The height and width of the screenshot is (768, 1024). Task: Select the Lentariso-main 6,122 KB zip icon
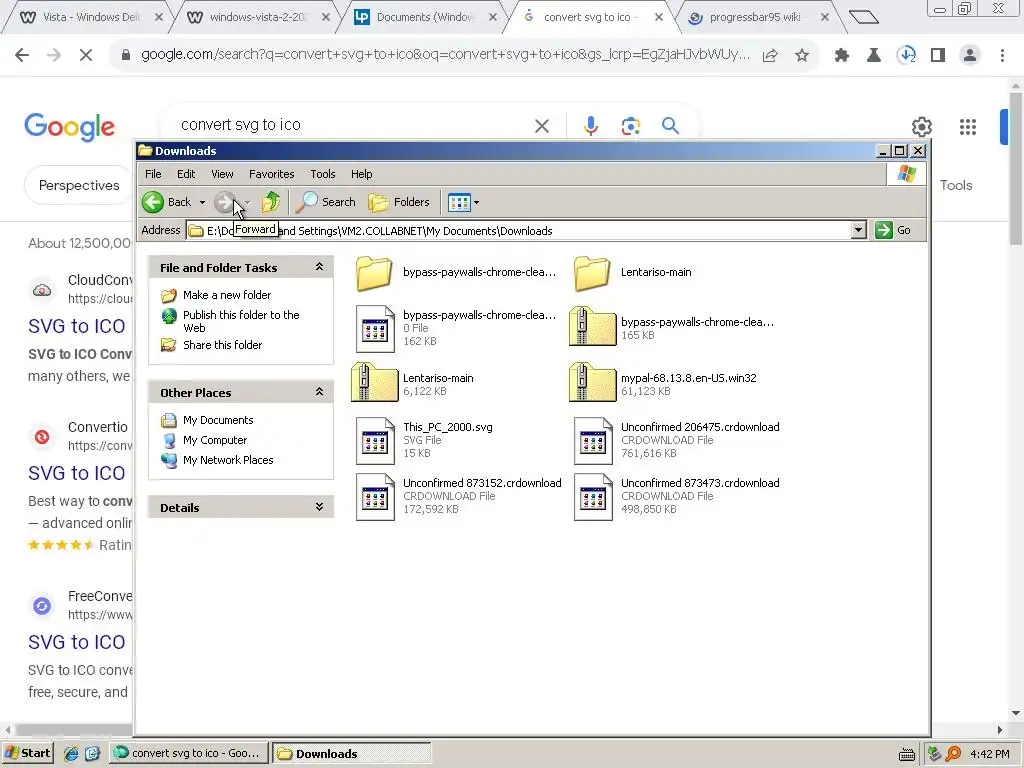click(x=374, y=382)
